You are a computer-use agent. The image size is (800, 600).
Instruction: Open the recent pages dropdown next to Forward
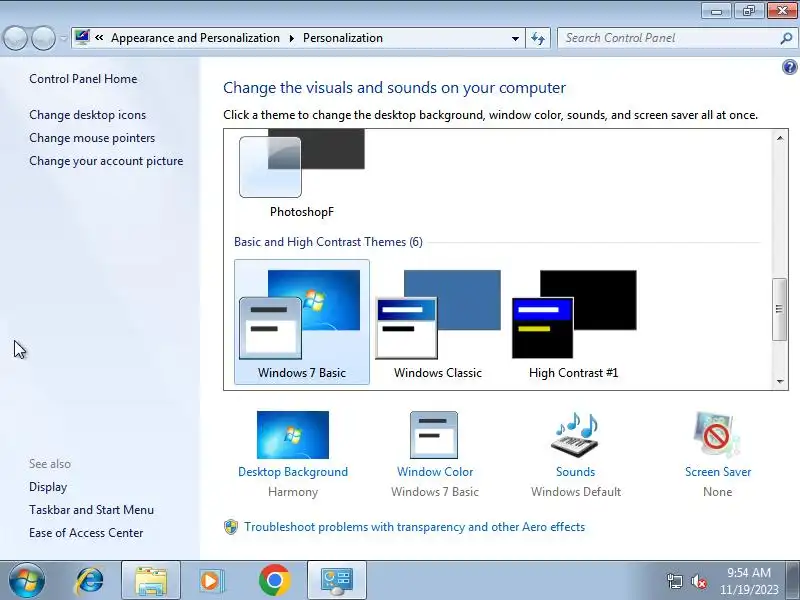[x=63, y=39]
